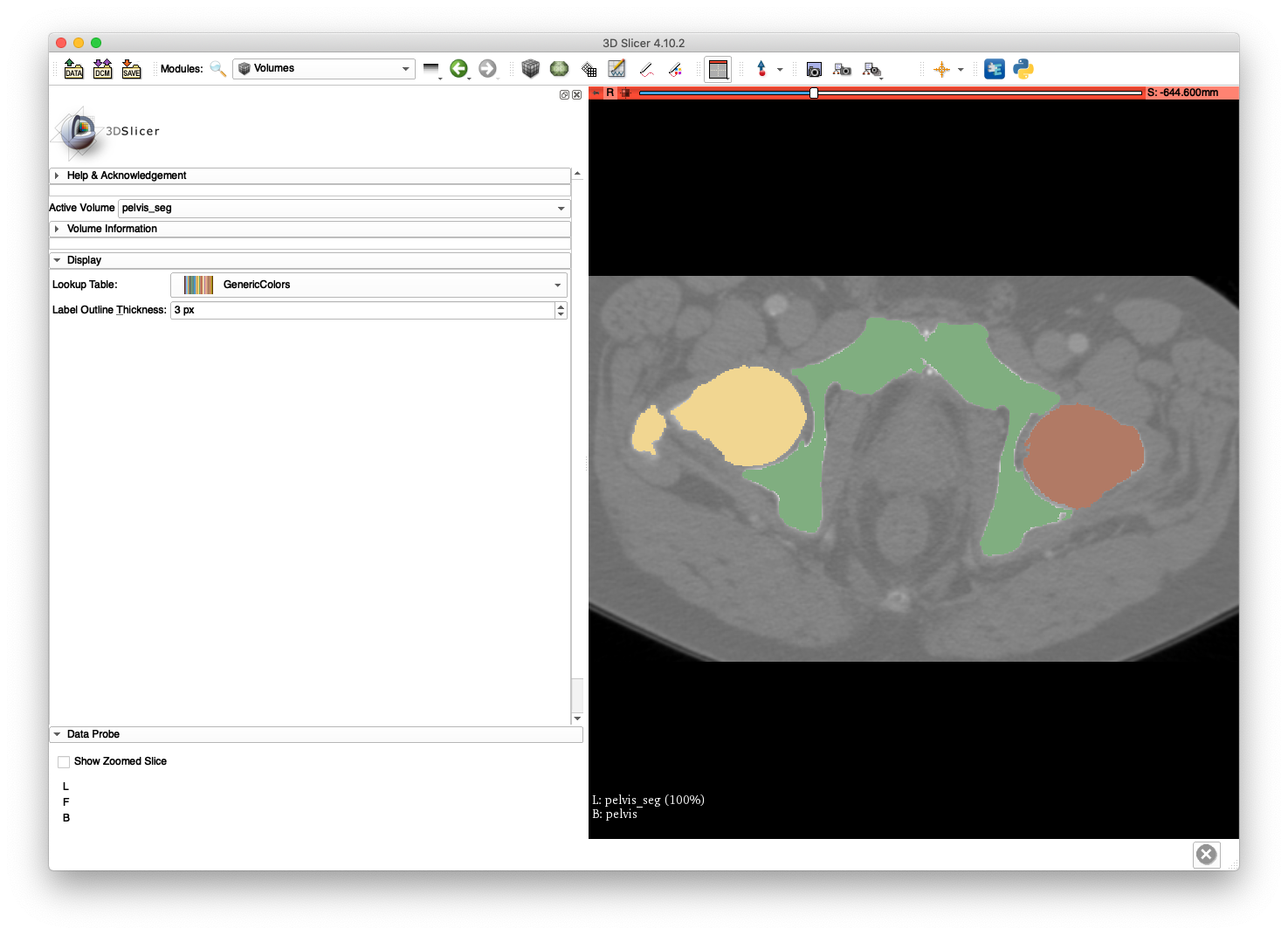The height and width of the screenshot is (935, 1288).
Task: Click the SAVE data icon
Action: 132,69
